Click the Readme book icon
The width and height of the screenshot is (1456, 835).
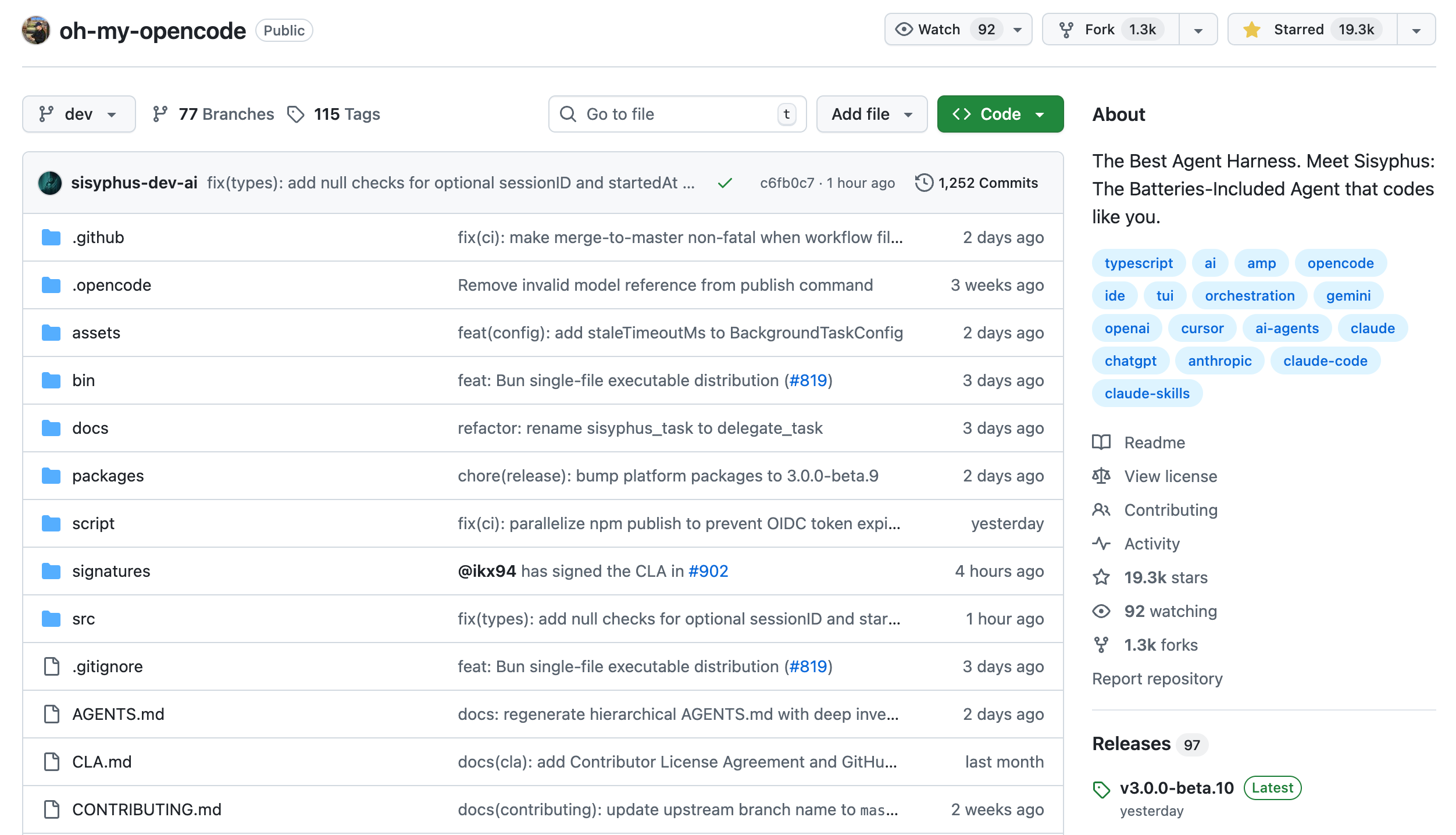(1101, 443)
